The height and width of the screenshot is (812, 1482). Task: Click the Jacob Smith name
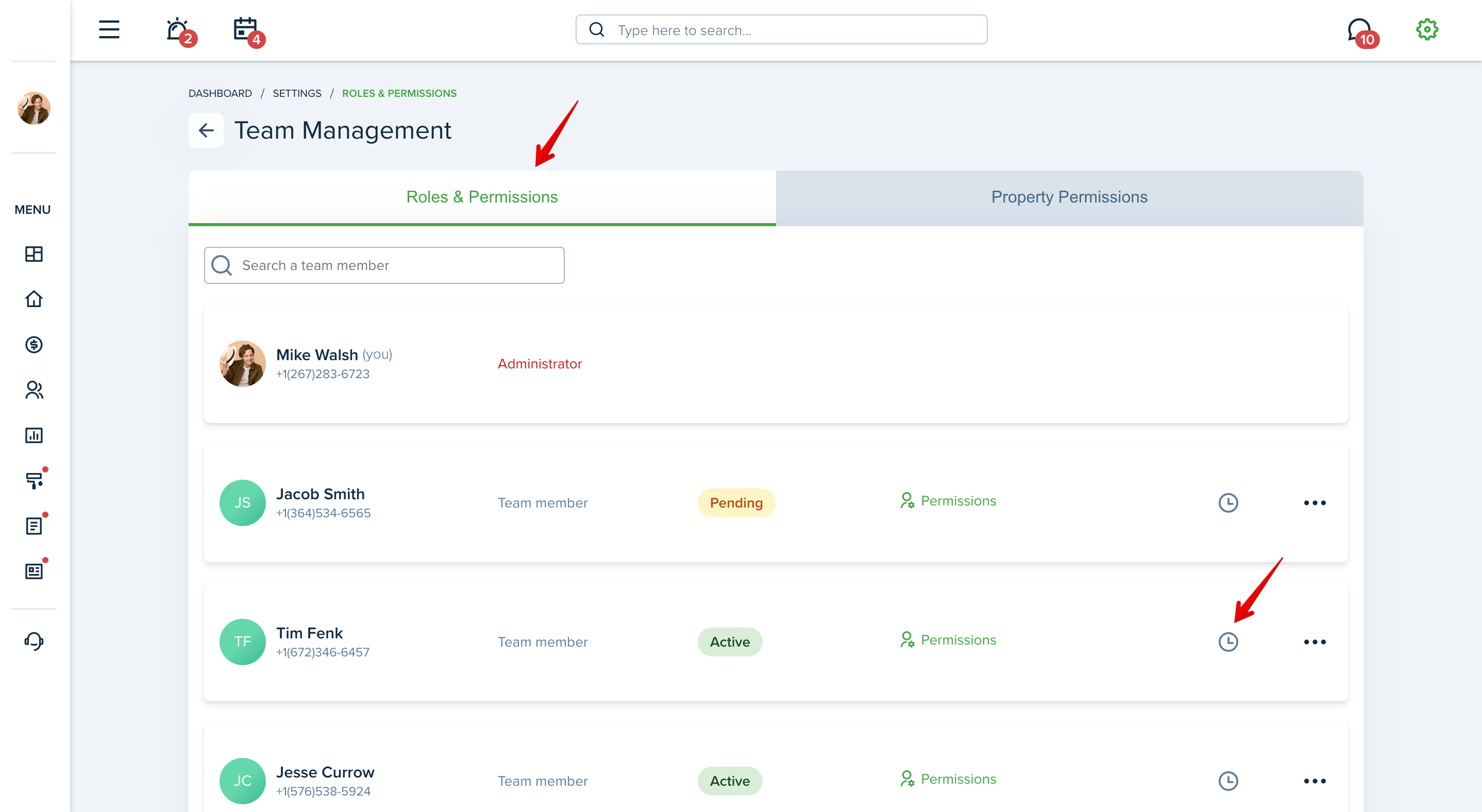[321, 494]
